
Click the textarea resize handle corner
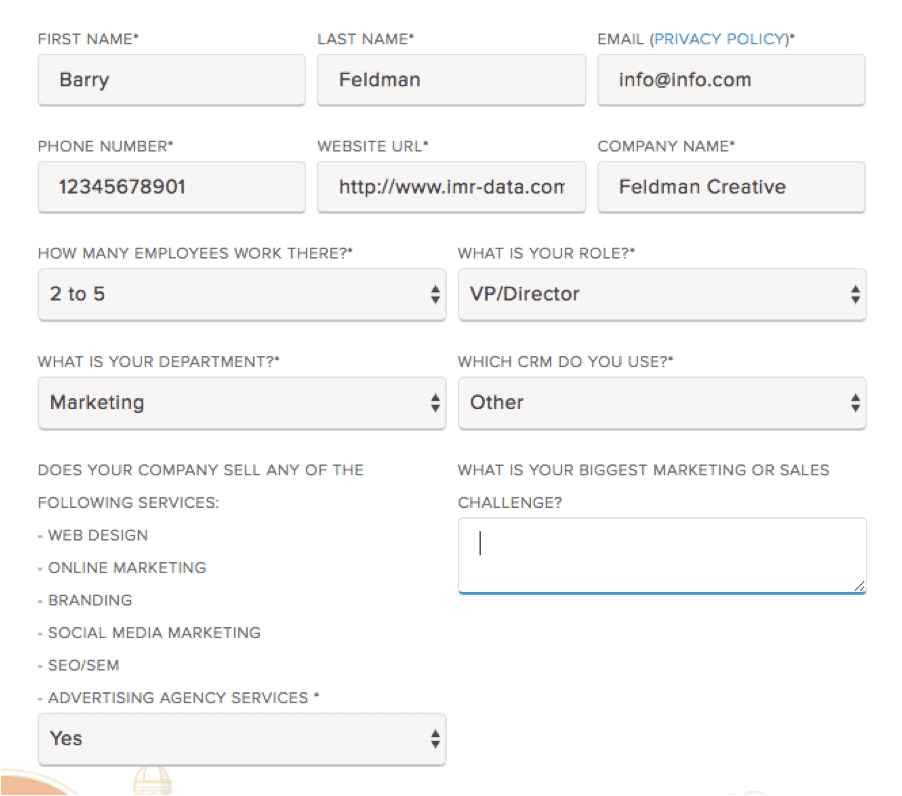point(859,586)
